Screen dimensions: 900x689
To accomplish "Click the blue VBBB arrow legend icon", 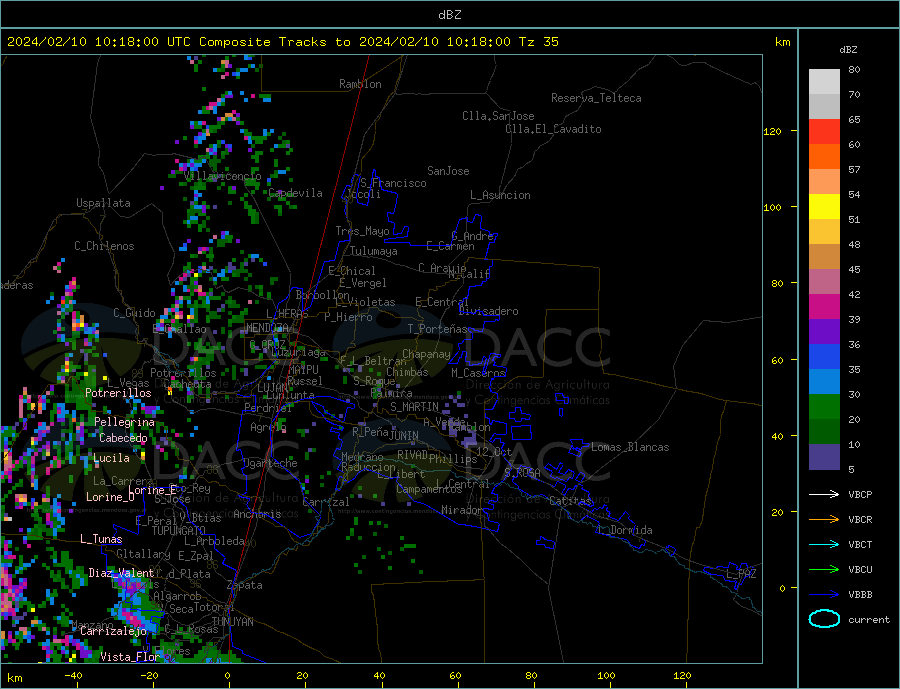I will (824, 595).
